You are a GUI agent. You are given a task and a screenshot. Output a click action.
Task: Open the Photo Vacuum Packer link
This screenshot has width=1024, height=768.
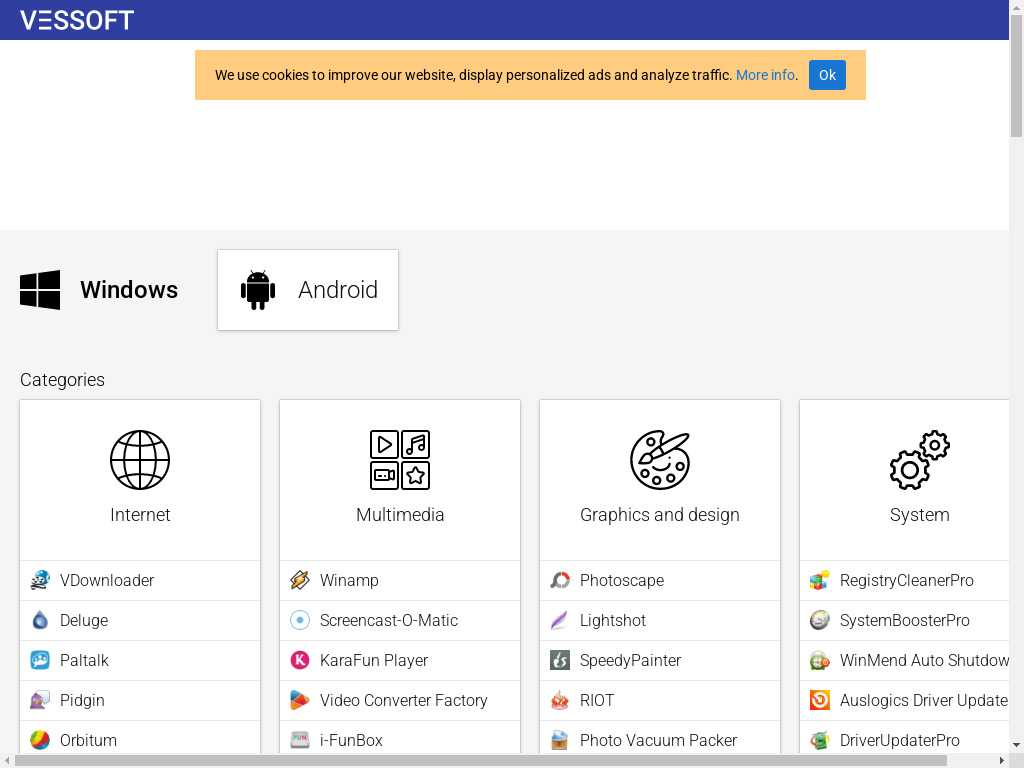pos(660,738)
